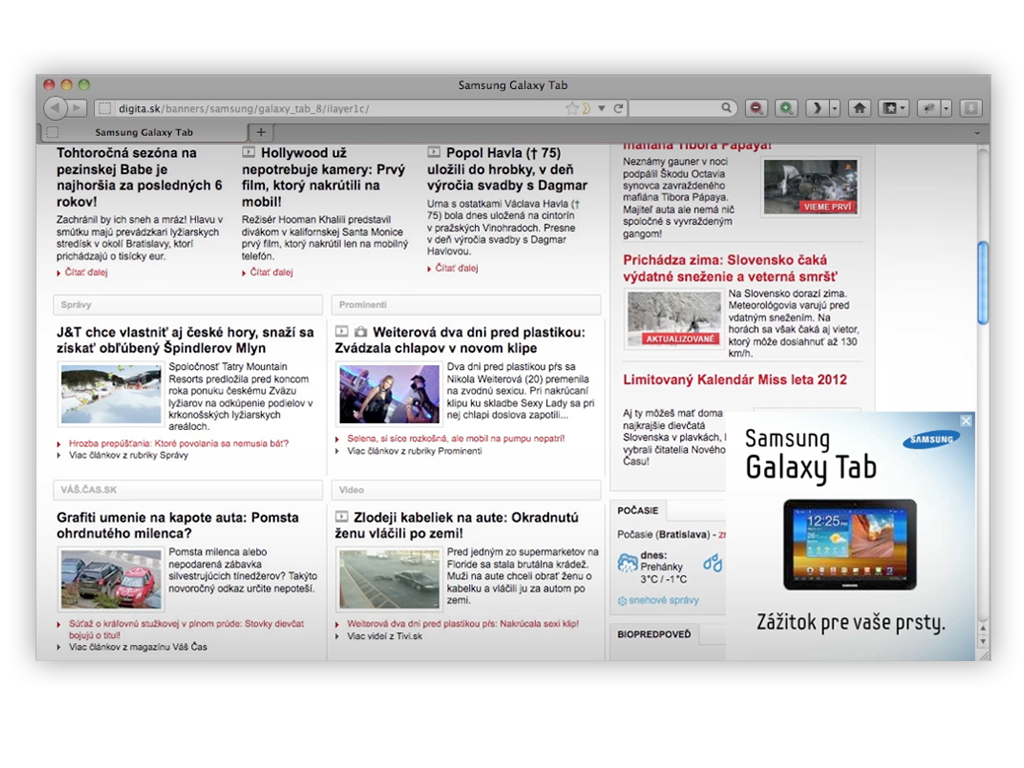Open Hollywood už nepotrebuje kamery article

(x=324, y=177)
